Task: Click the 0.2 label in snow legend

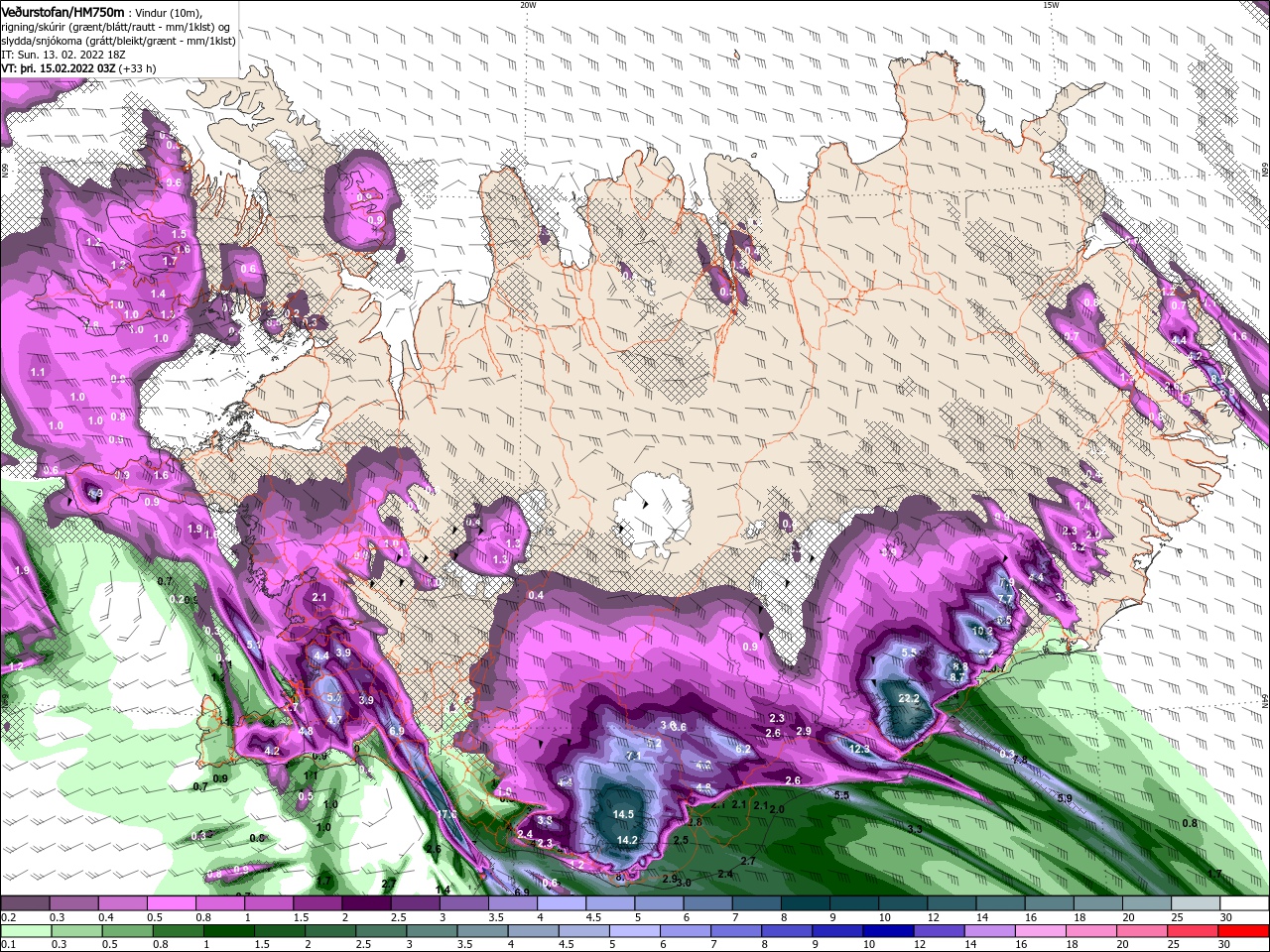Action: click(x=8, y=917)
